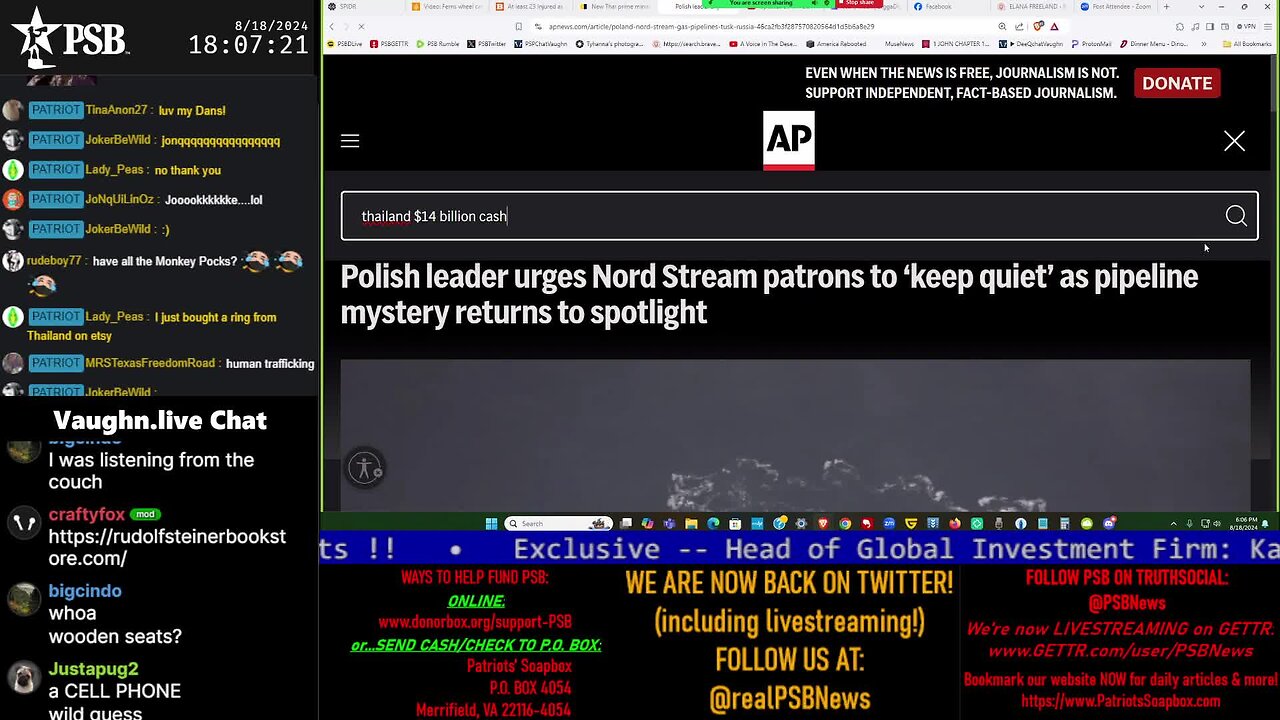Submit search with magnifier icon
The image size is (1280, 720).
click(1236, 216)
